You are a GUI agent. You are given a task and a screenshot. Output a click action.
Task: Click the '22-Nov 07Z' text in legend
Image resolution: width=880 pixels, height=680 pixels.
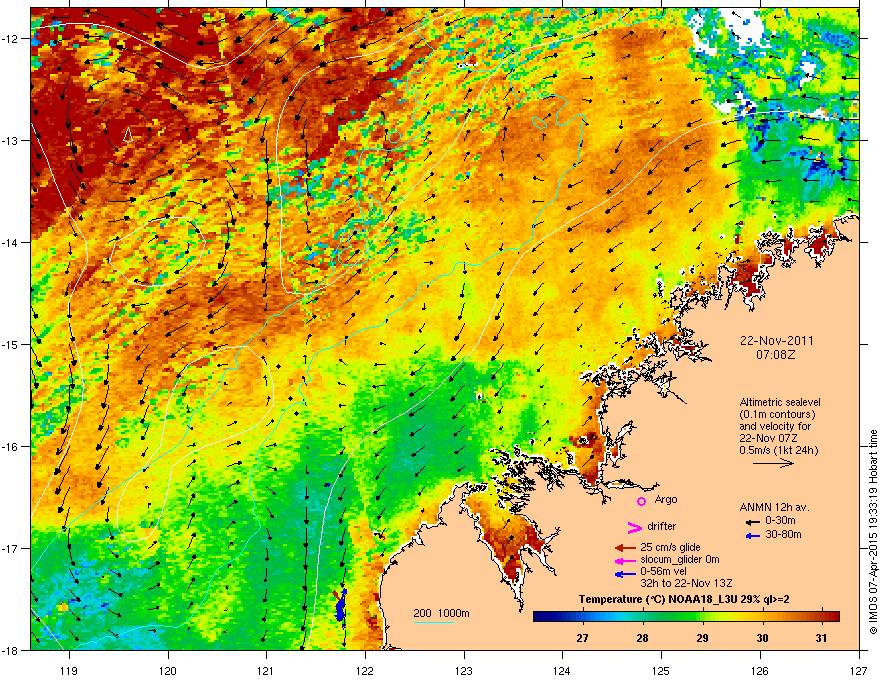pyautogui.click(x=768, y=438)
